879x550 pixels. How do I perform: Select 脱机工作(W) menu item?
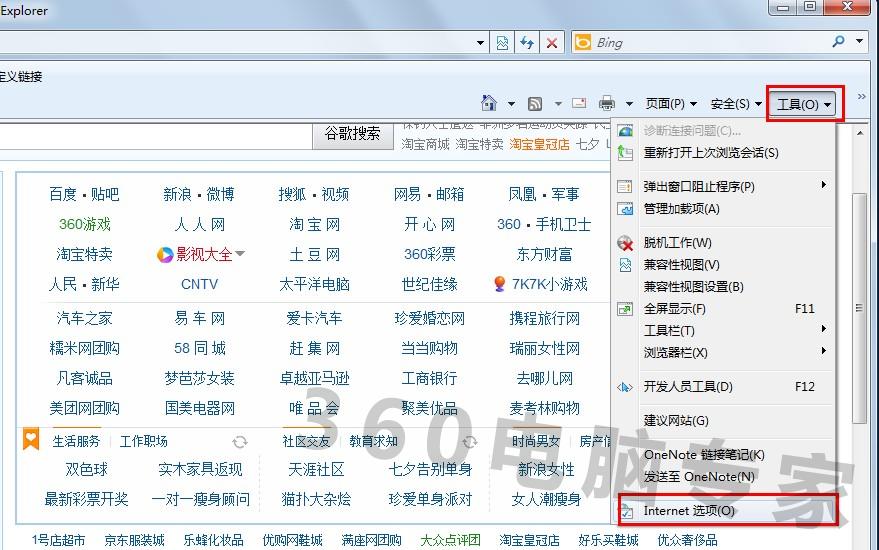[x=724, y=242]
